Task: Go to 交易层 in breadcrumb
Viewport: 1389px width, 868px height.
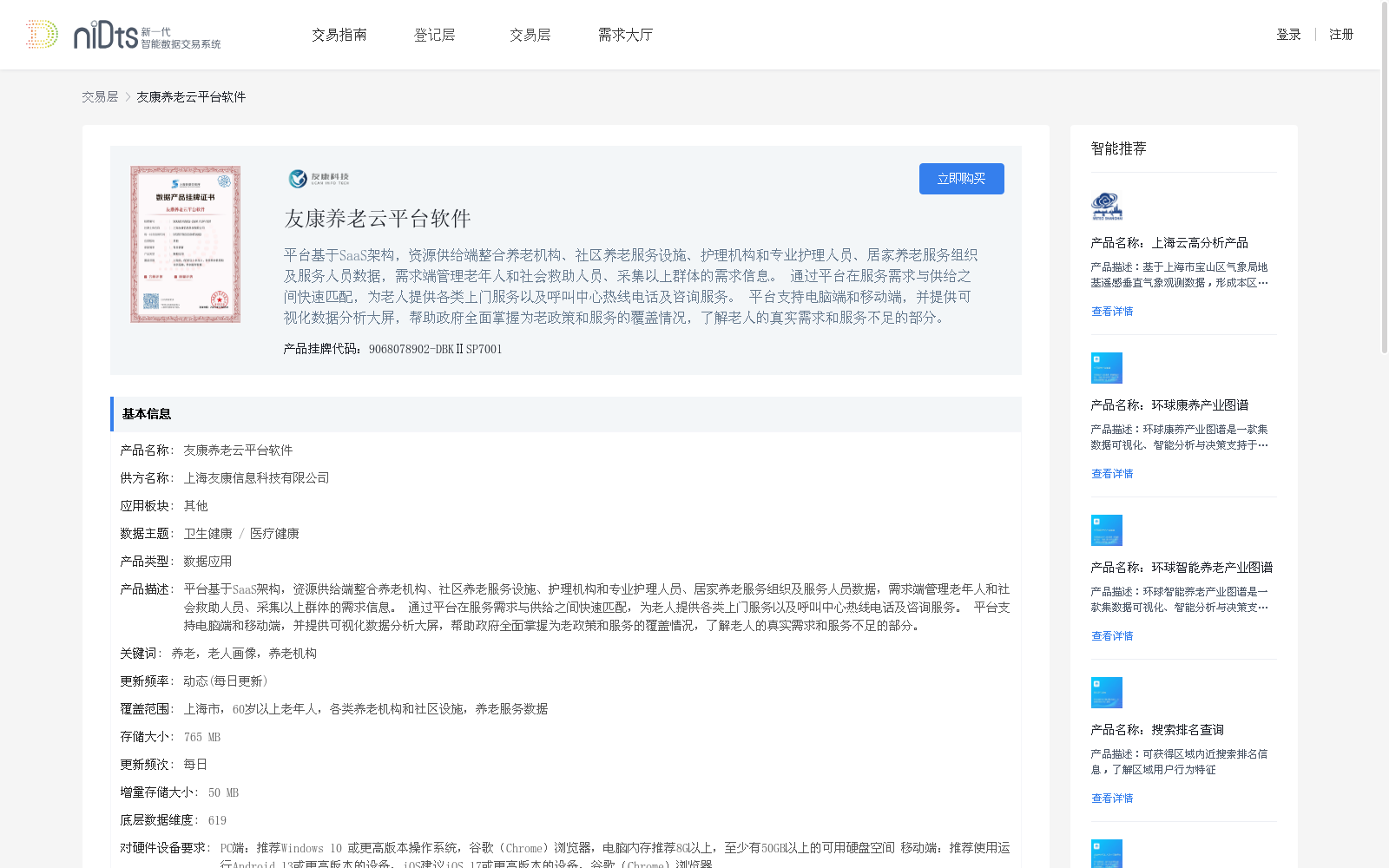Action: (x=100, y=97)
